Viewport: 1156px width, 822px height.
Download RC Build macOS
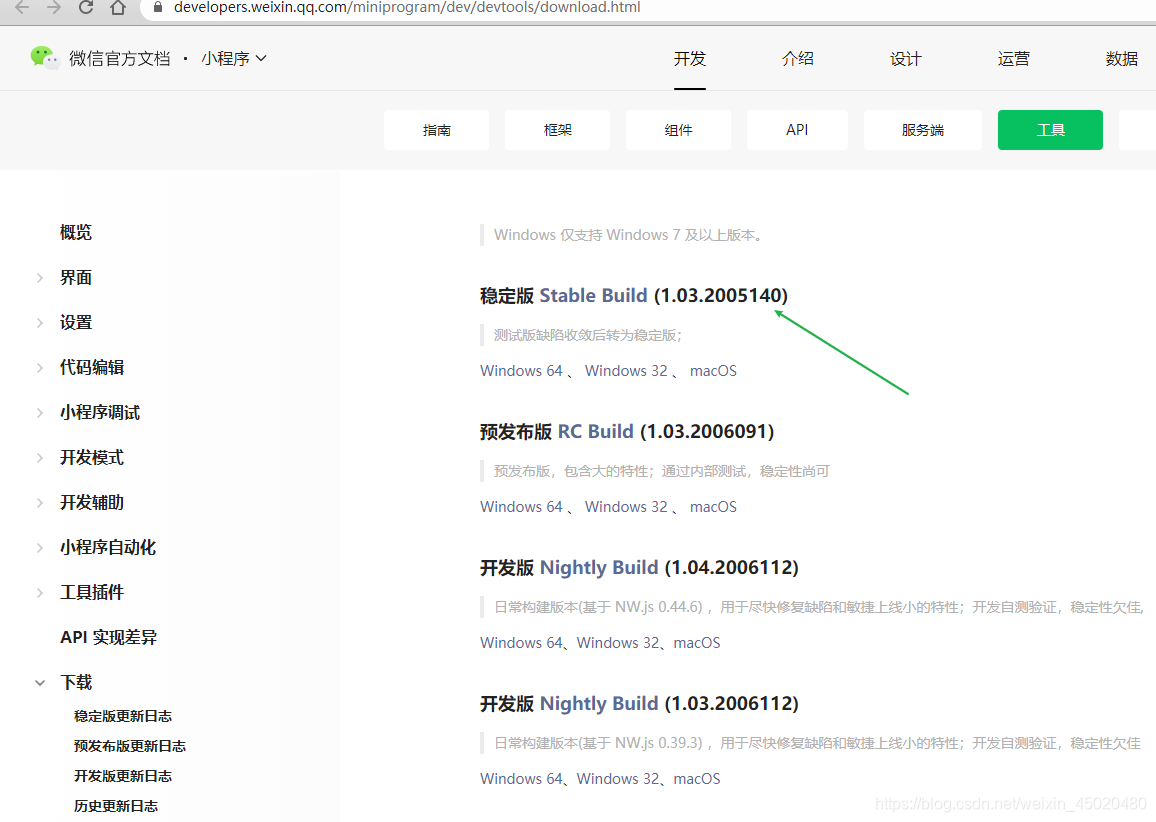click(713, 507)
